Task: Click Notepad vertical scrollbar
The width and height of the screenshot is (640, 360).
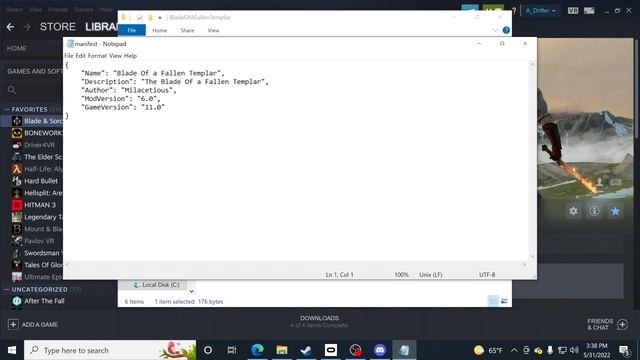Action: [533, 160]
